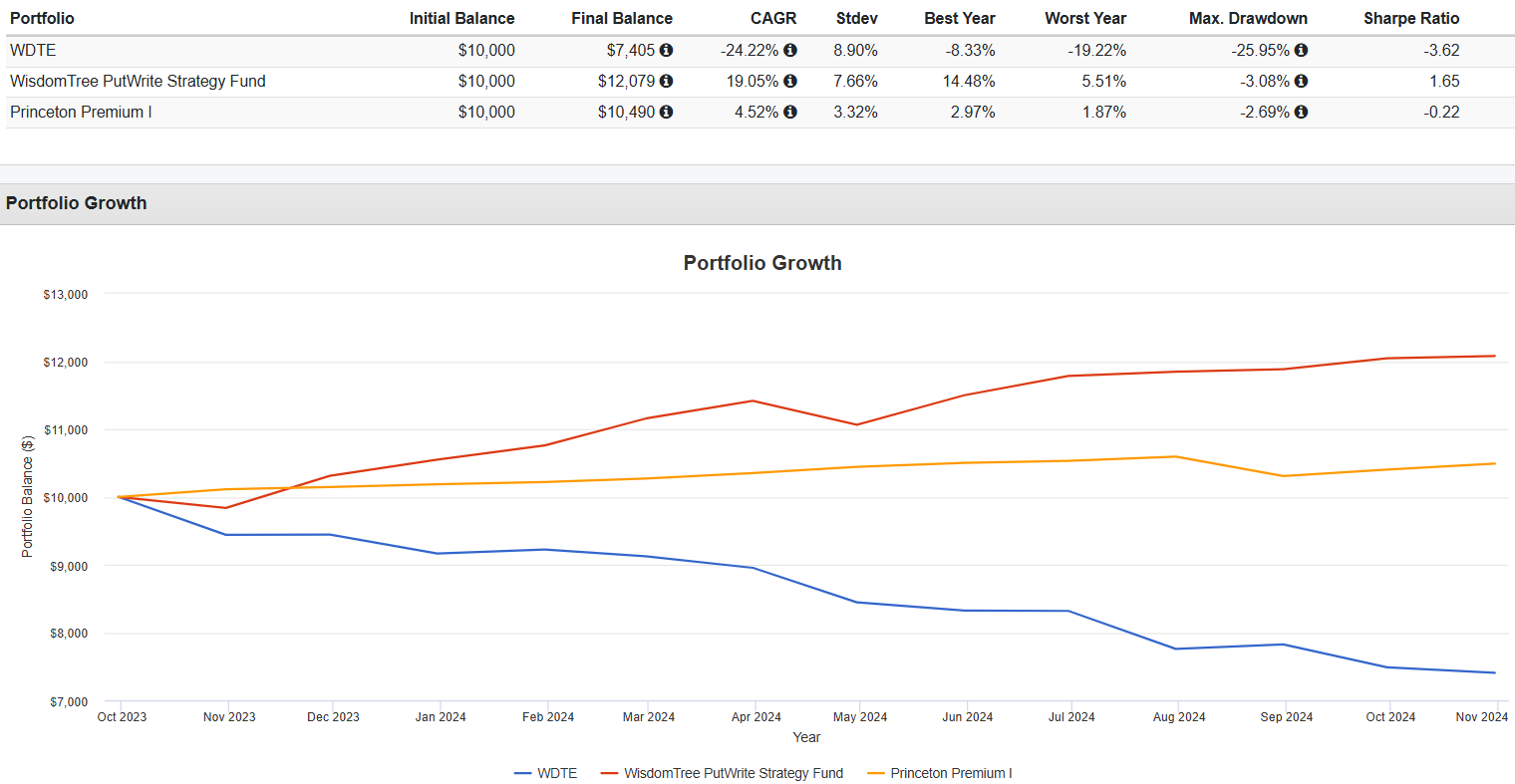Click the Best Year column header
Screen dimensions: 1515x784
(960, 18)
